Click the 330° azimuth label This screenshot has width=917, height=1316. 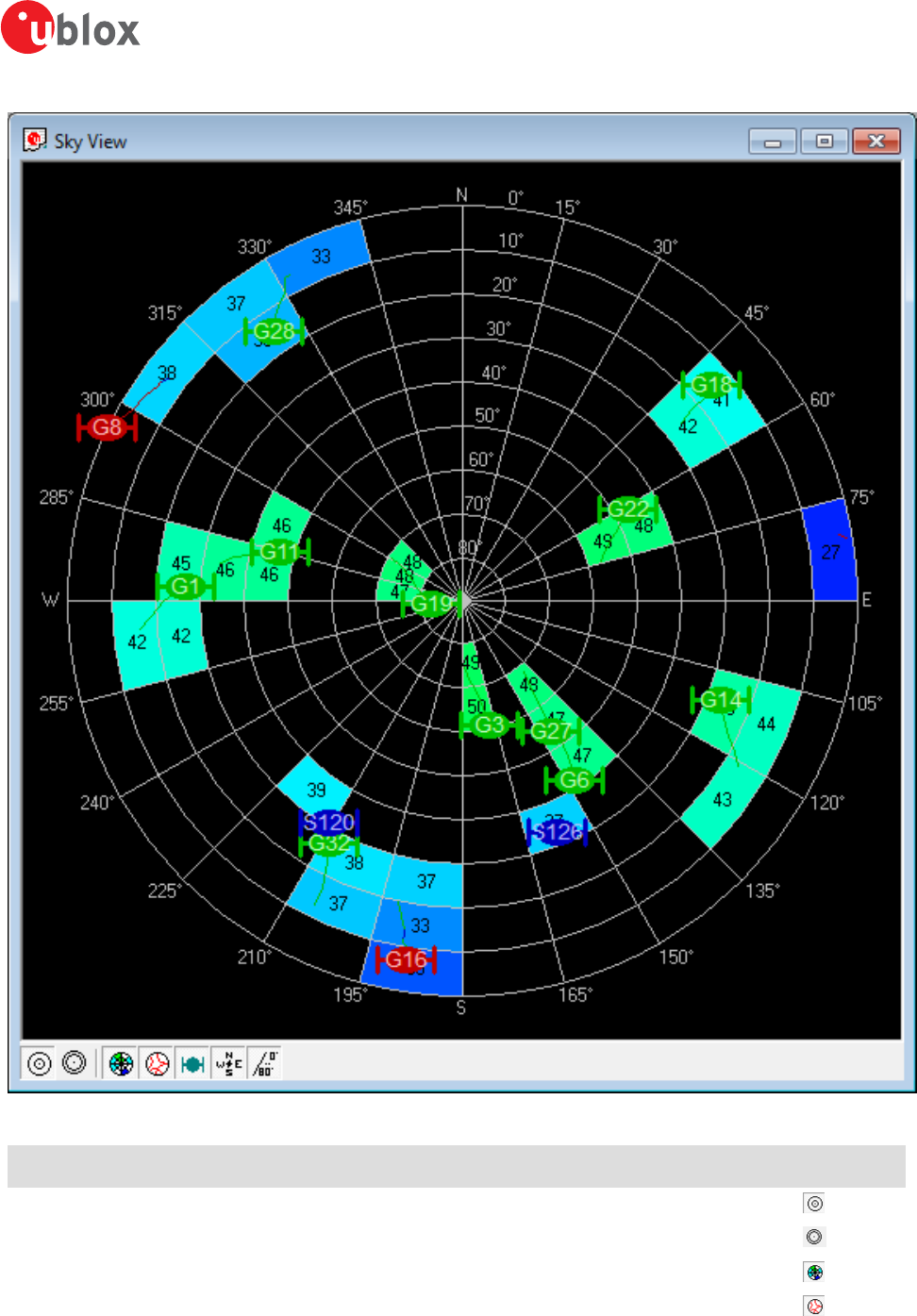[255, 247]
